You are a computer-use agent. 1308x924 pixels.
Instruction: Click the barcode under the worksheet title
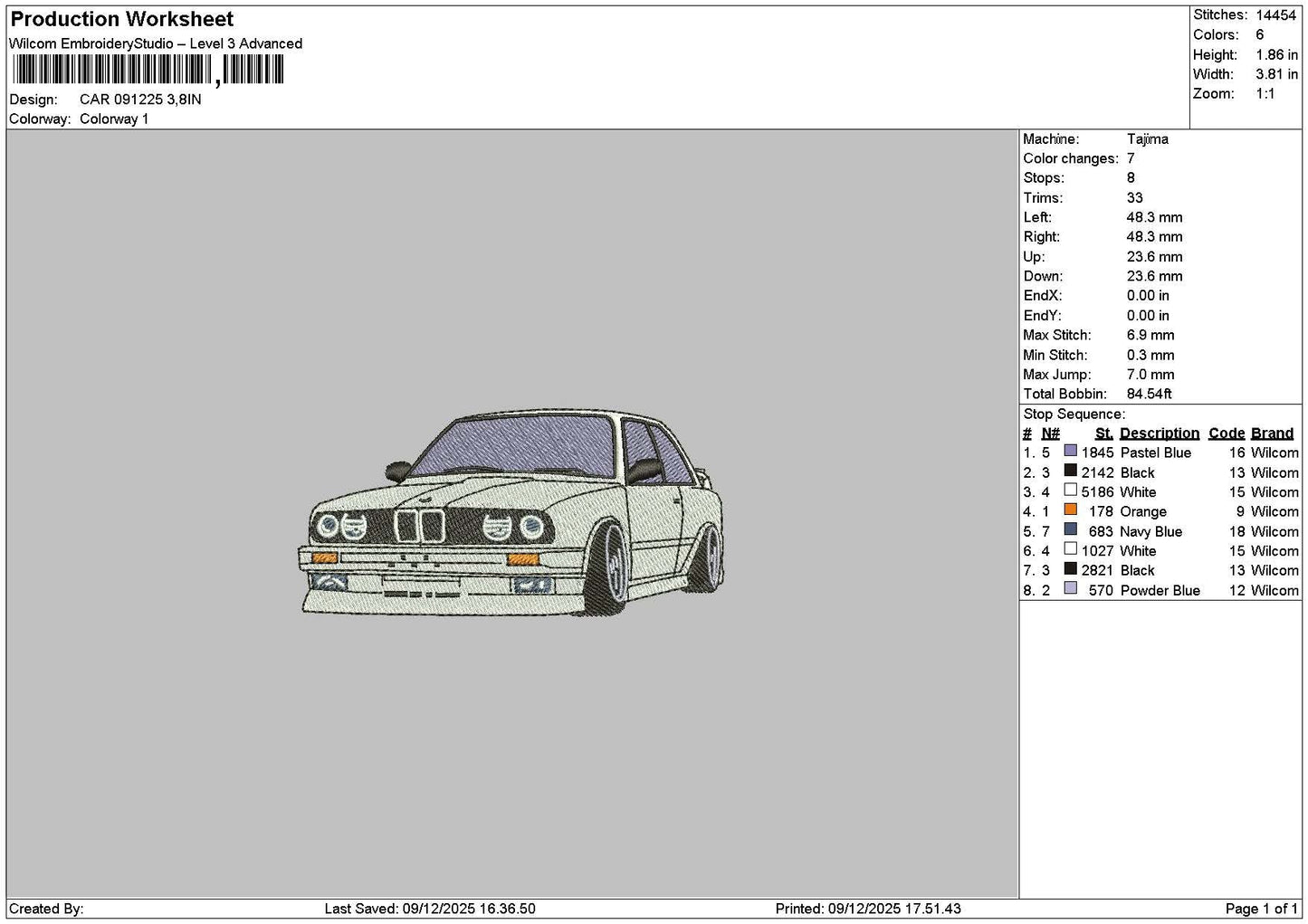click(148, 70)
